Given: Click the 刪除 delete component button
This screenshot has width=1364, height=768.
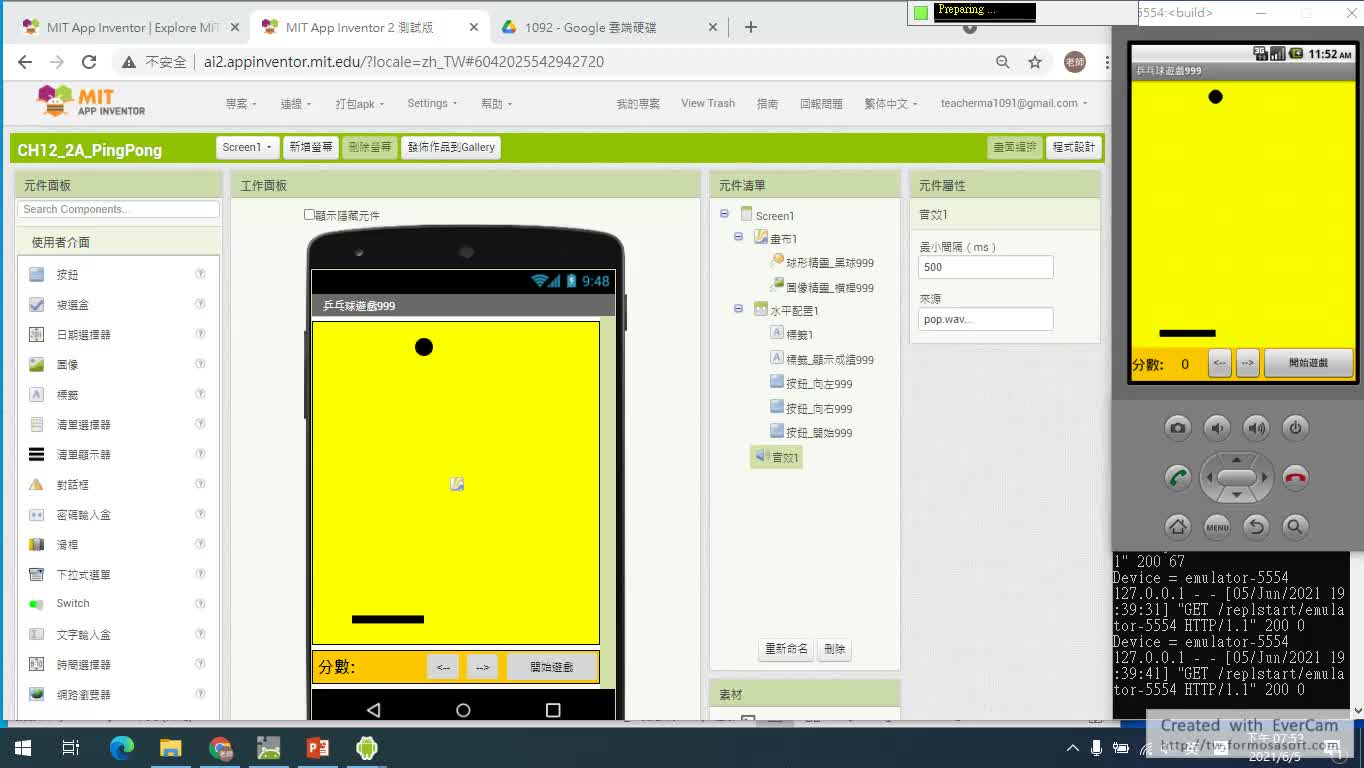Looking at the screenshot, I should (835, 649).
